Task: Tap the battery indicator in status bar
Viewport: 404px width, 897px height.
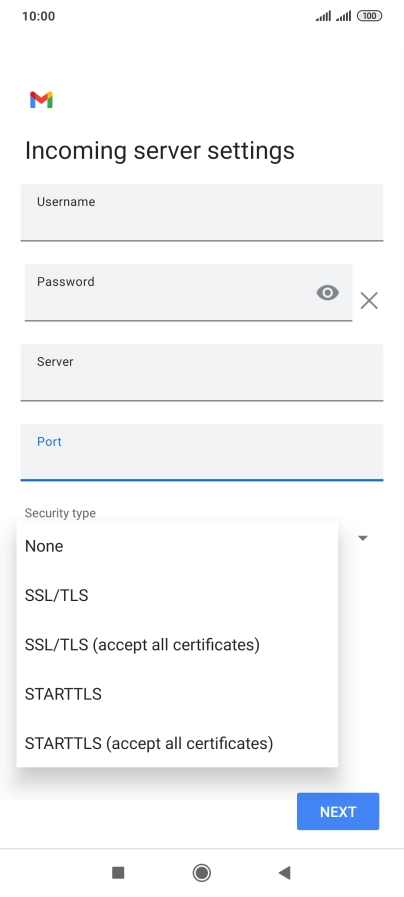Action: (369, 16)
